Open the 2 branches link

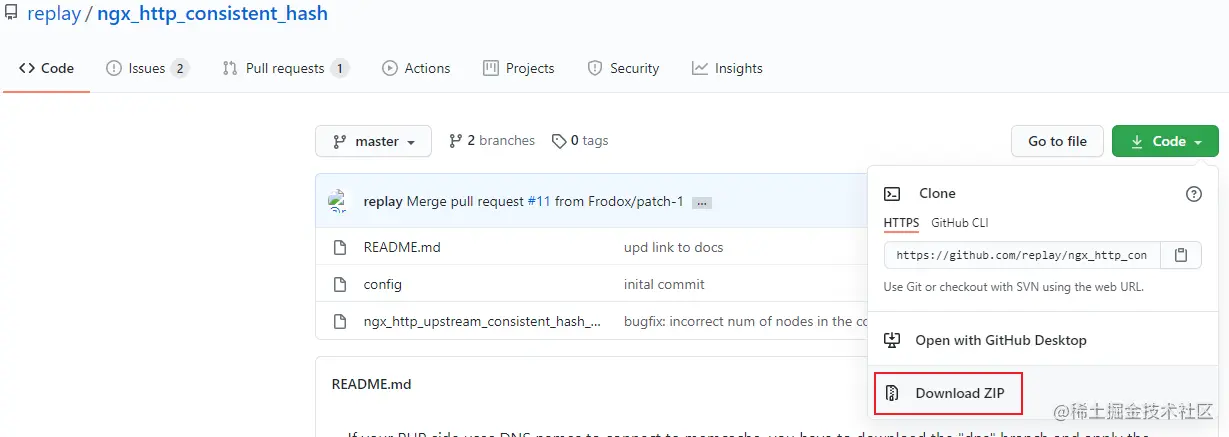pos(492,141)
